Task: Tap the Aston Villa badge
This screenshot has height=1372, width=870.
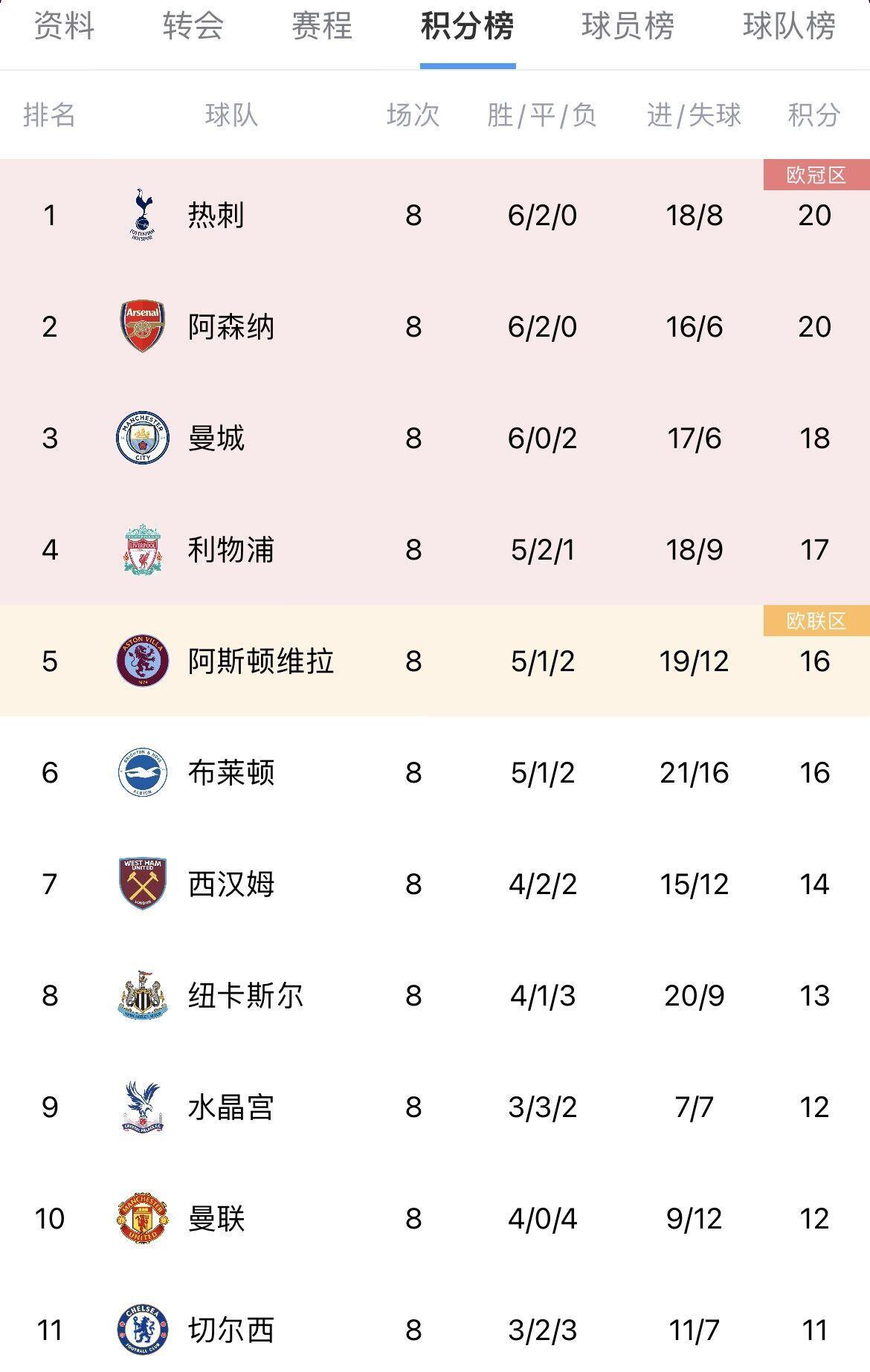Action: [x=143, y=661]
